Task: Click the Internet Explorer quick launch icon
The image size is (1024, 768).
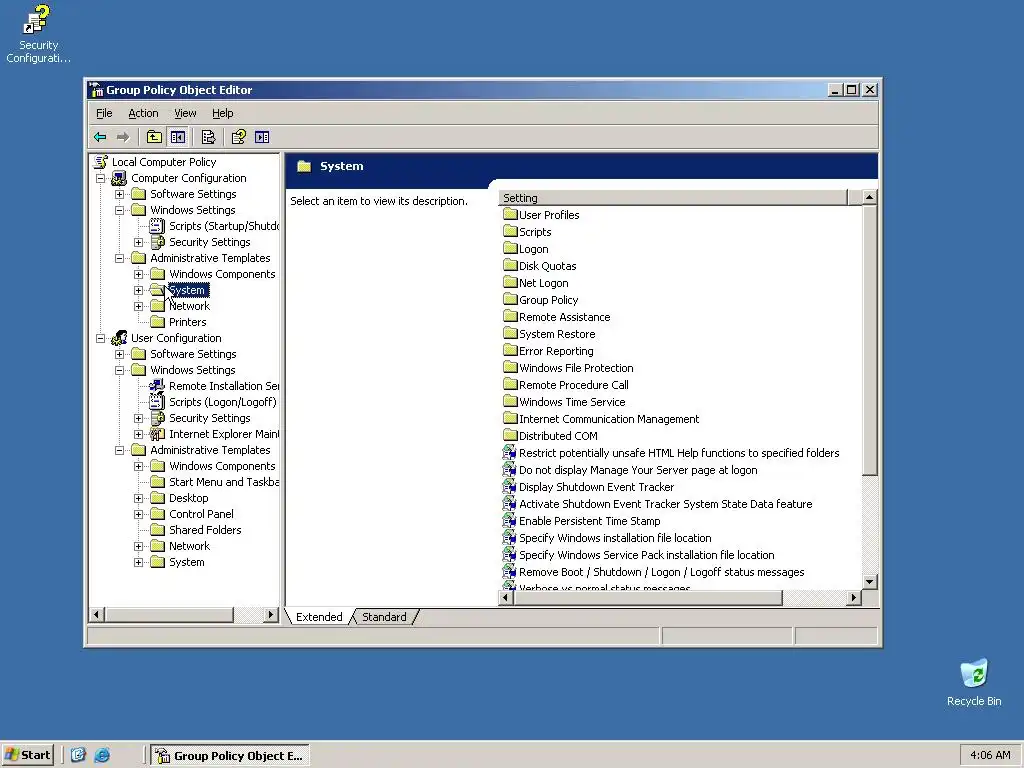Action: (x=102, y=756)
